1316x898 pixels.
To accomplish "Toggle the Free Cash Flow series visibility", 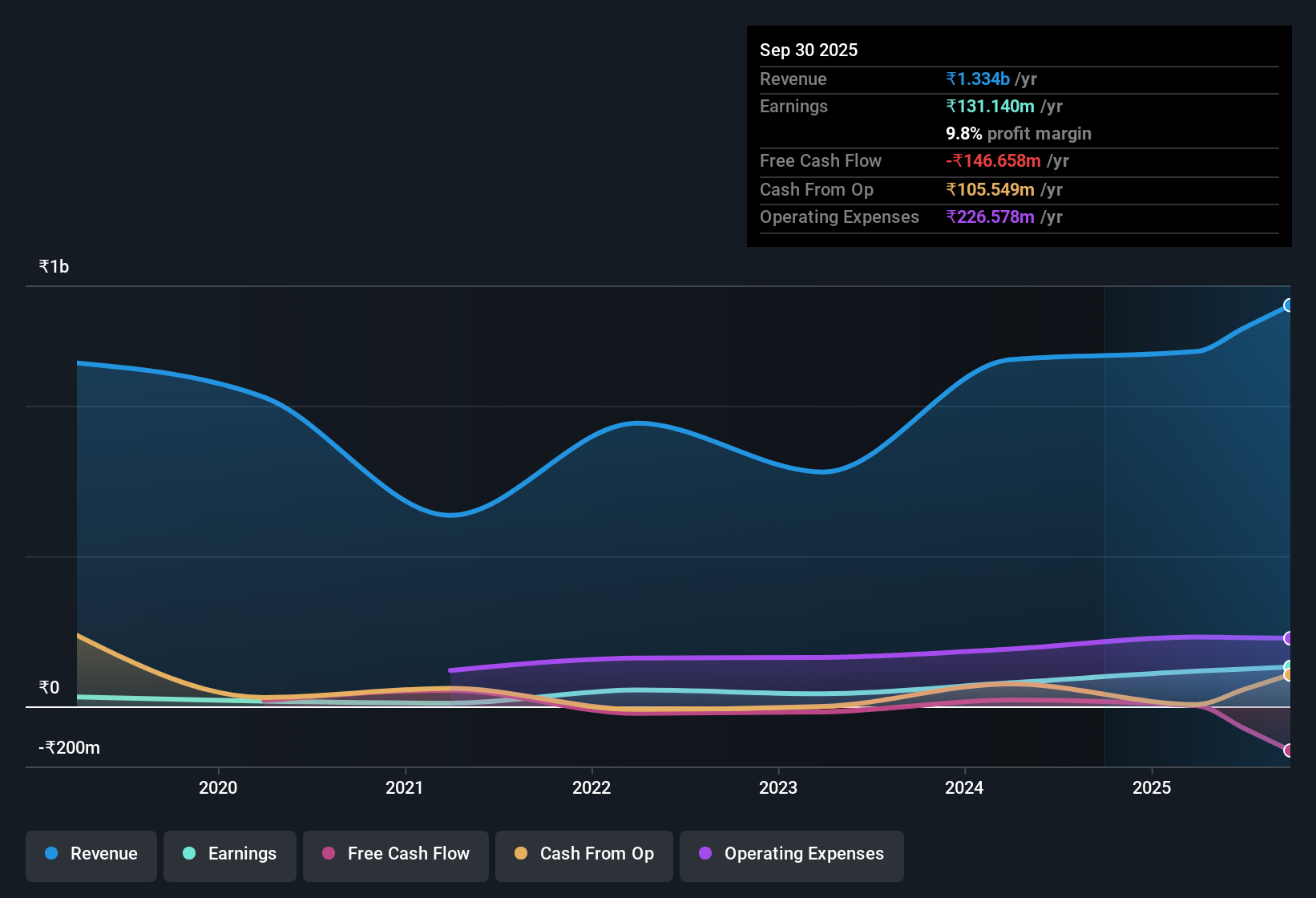I will pos(395,855).
